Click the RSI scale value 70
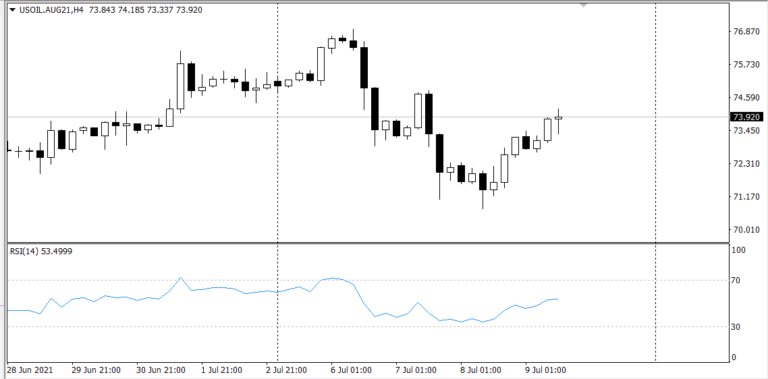This screenshot has height=379, width=768. click(737, 281)
